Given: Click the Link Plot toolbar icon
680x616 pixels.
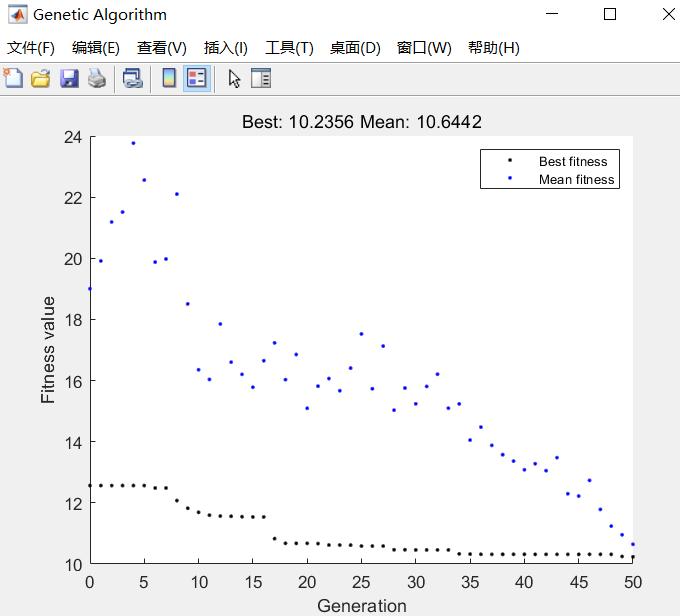Looking at the screenshot, I should click(133, 79).
